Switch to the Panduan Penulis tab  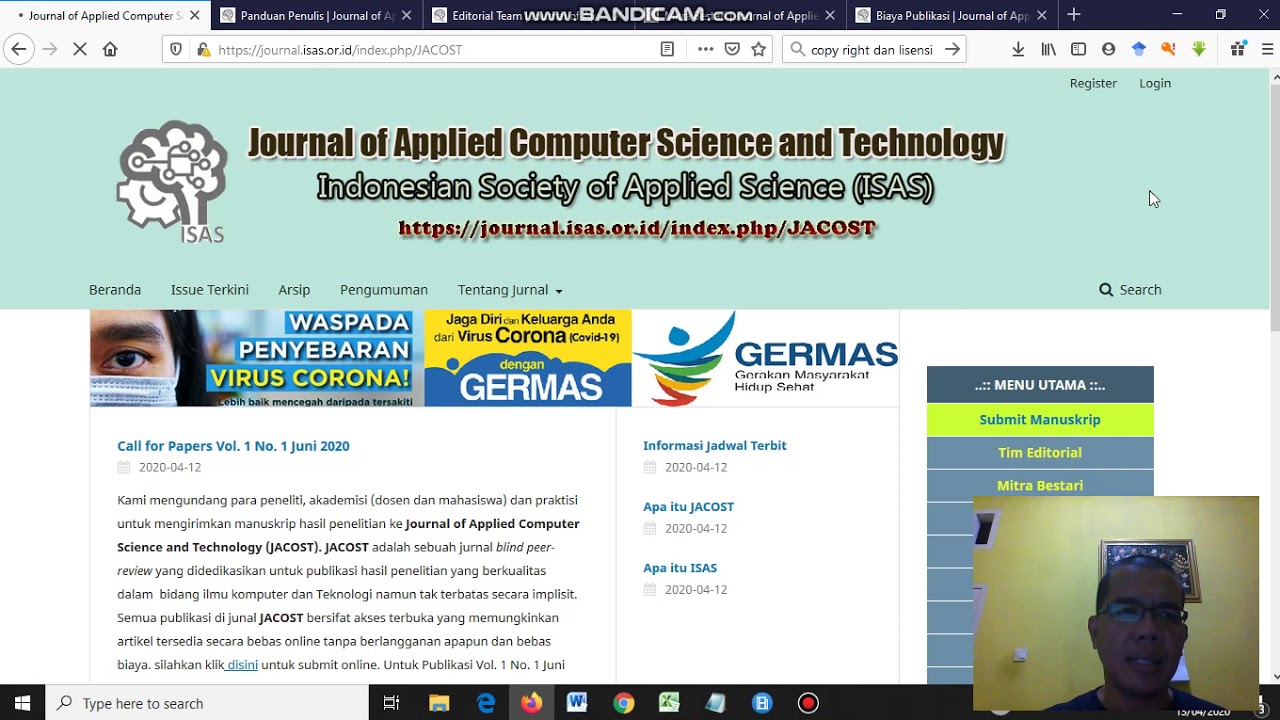pos(317,15)
